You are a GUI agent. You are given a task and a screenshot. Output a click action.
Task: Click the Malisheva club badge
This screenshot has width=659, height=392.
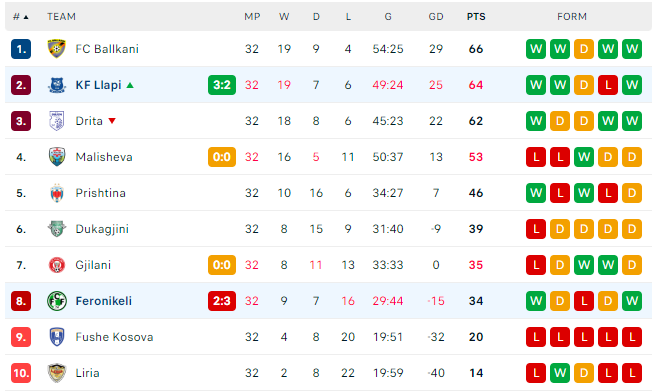[57, 157]
